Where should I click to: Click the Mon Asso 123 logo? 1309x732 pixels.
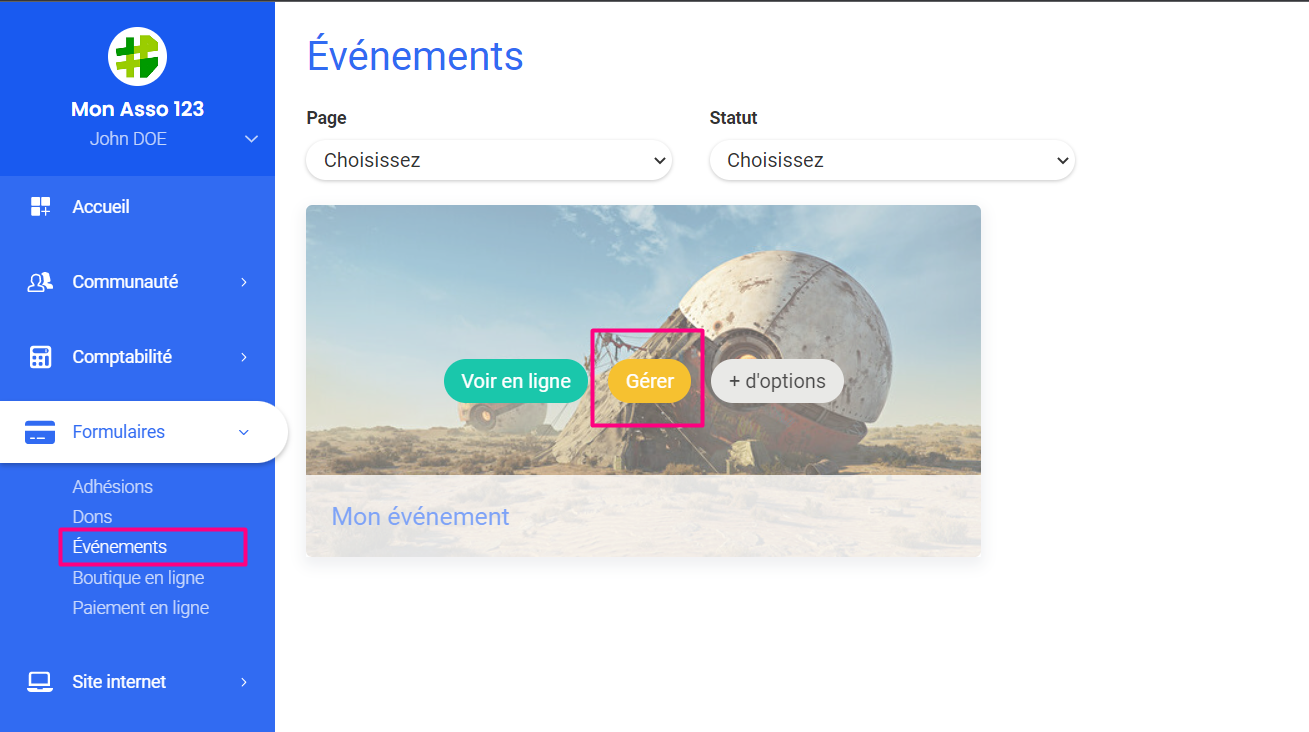(137, 56)
